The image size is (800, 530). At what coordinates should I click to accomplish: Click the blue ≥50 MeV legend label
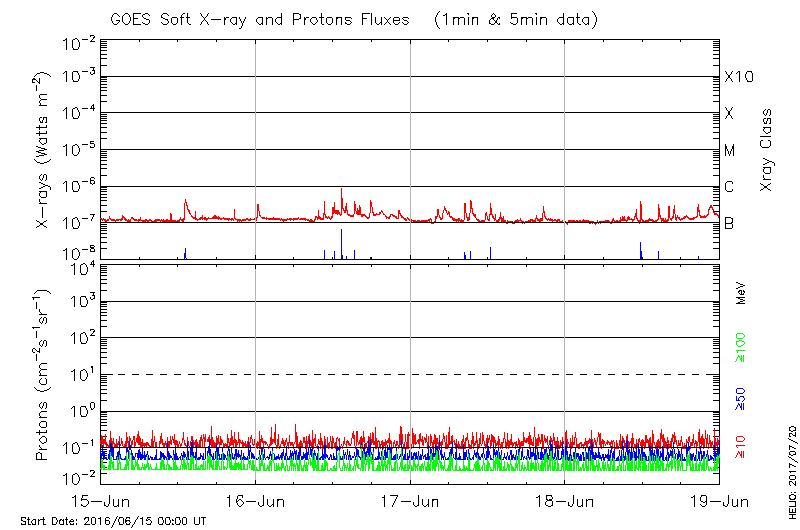[741, 397]
